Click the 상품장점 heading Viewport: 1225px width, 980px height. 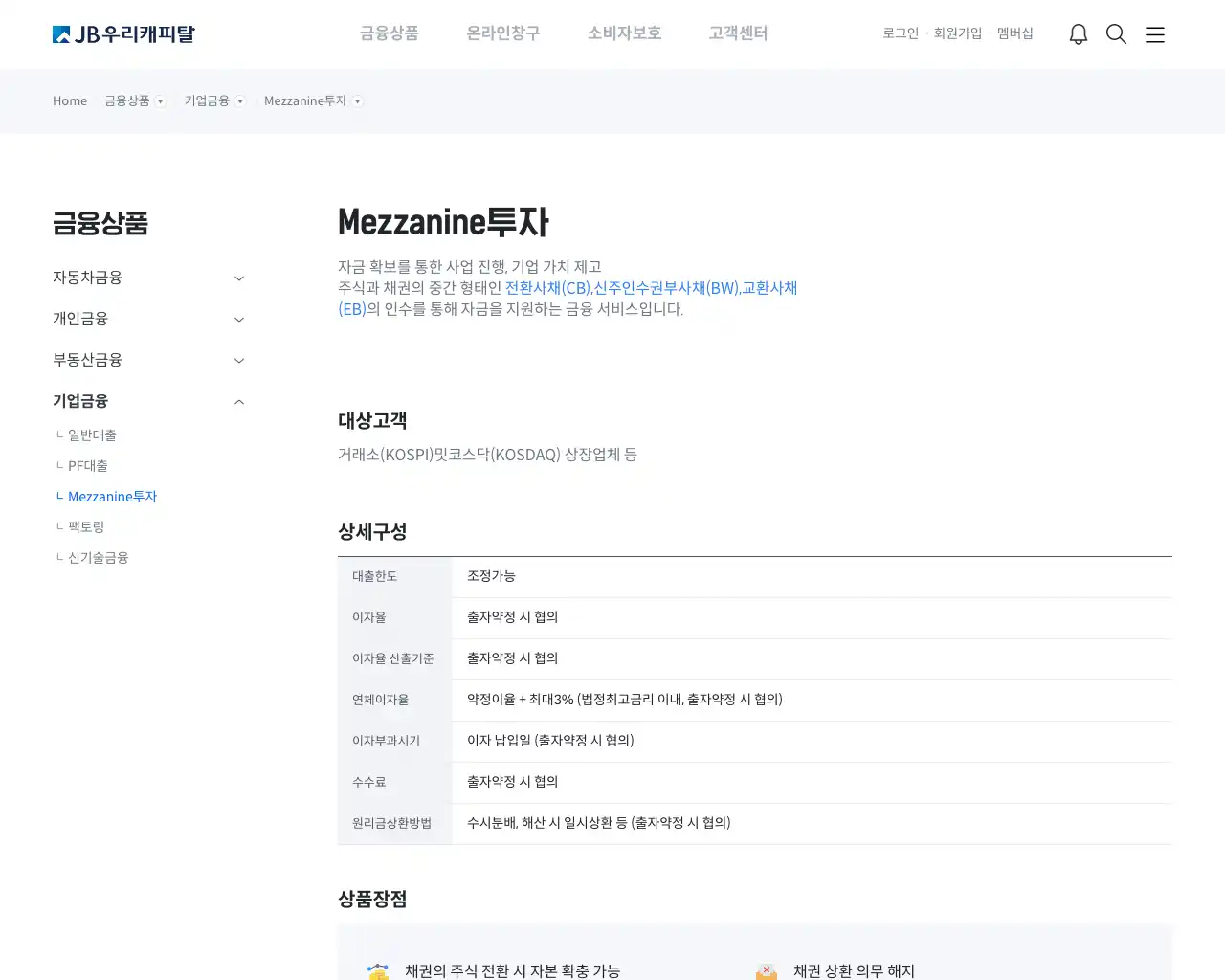372,899
